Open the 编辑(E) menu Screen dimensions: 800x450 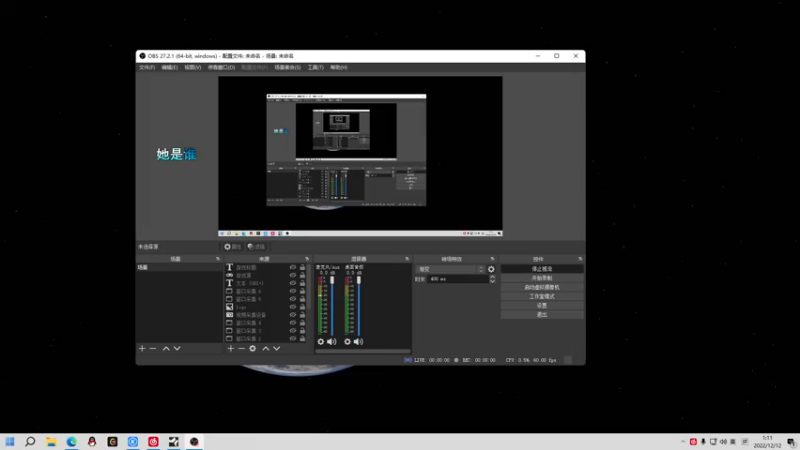169,67
